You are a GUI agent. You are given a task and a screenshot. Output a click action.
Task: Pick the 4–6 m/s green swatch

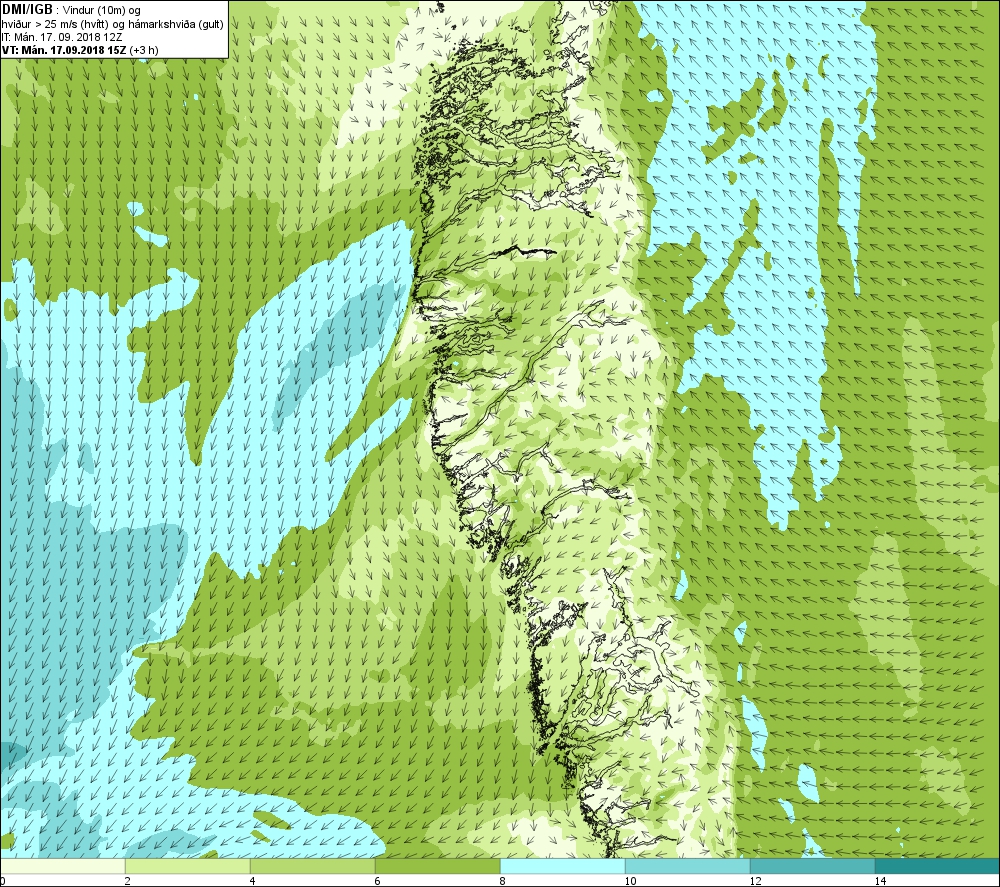tap(312, 866)
